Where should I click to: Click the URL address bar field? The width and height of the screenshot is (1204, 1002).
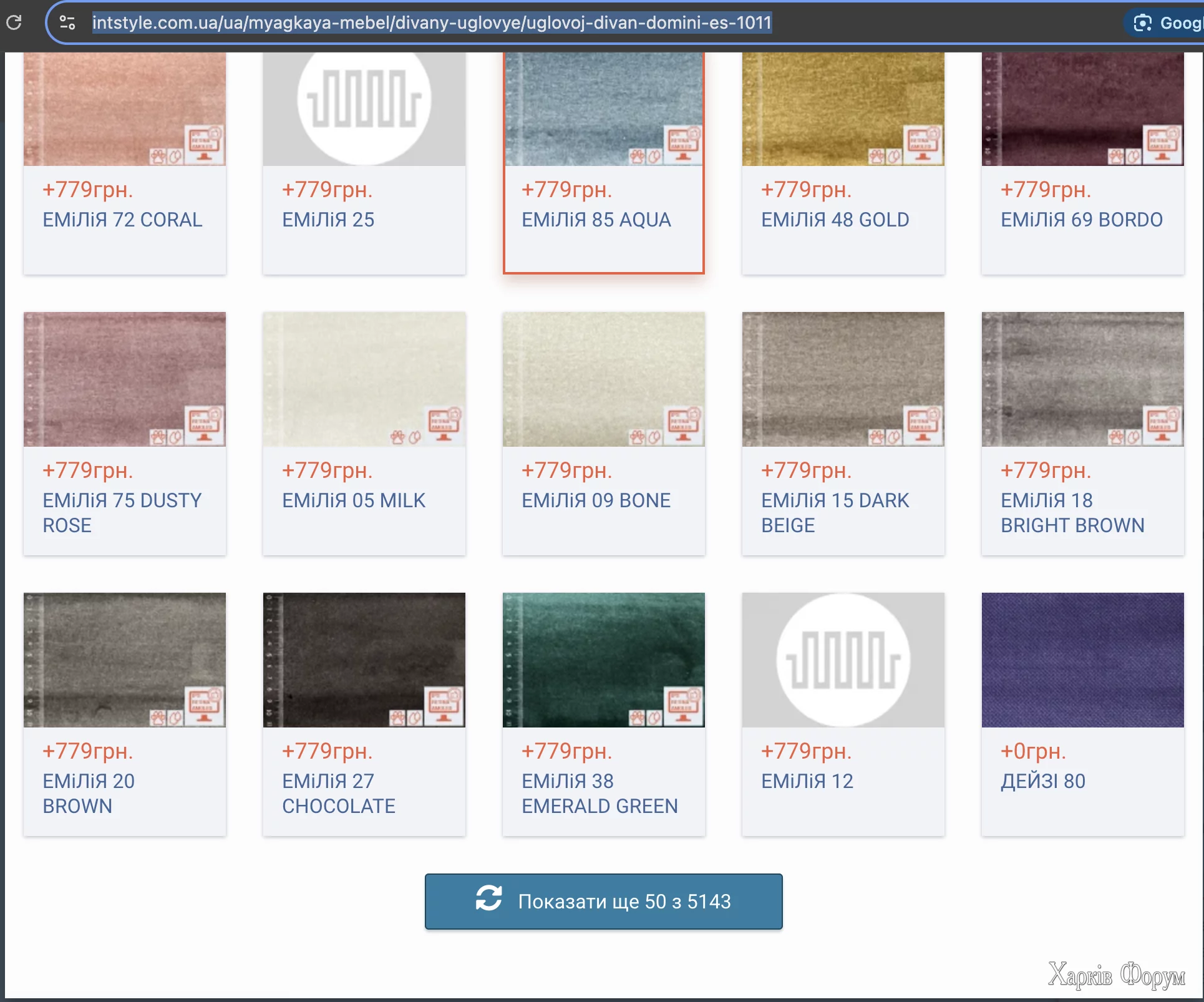click(x=432, y=23)
